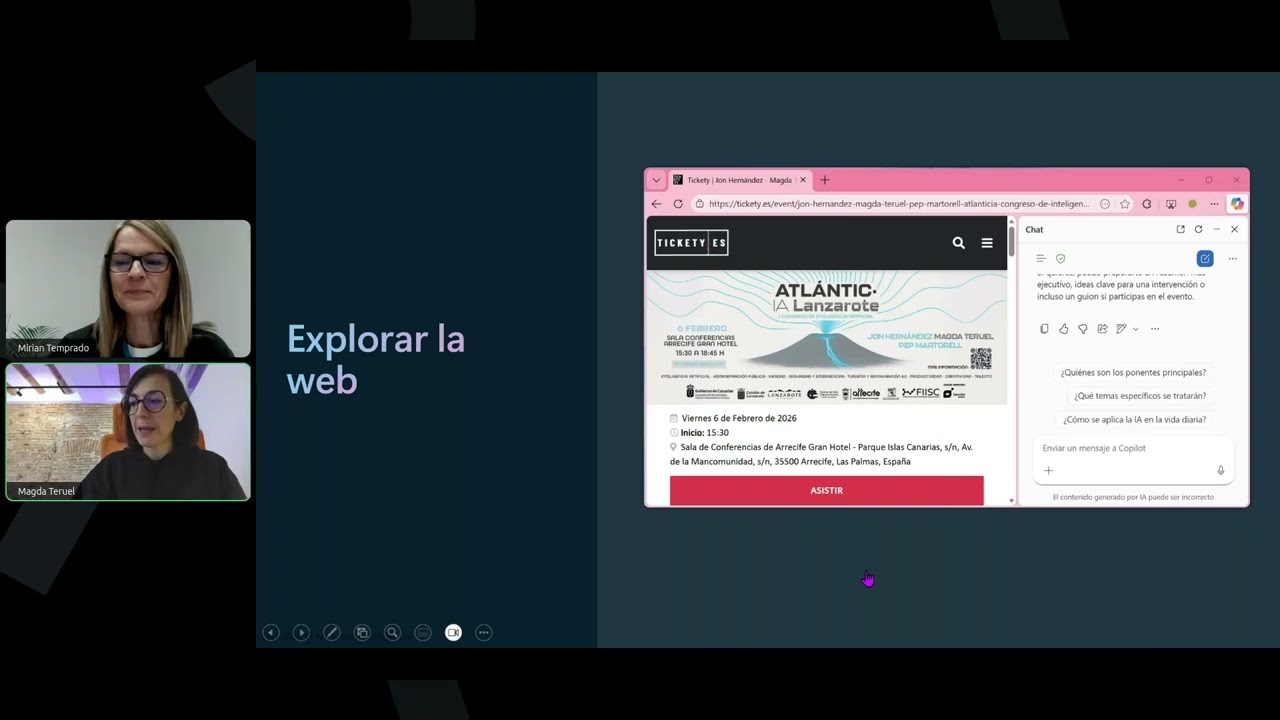1280x720 pixels.
Task: Open more response actions ellipsis
Action: coord(1155,329)
